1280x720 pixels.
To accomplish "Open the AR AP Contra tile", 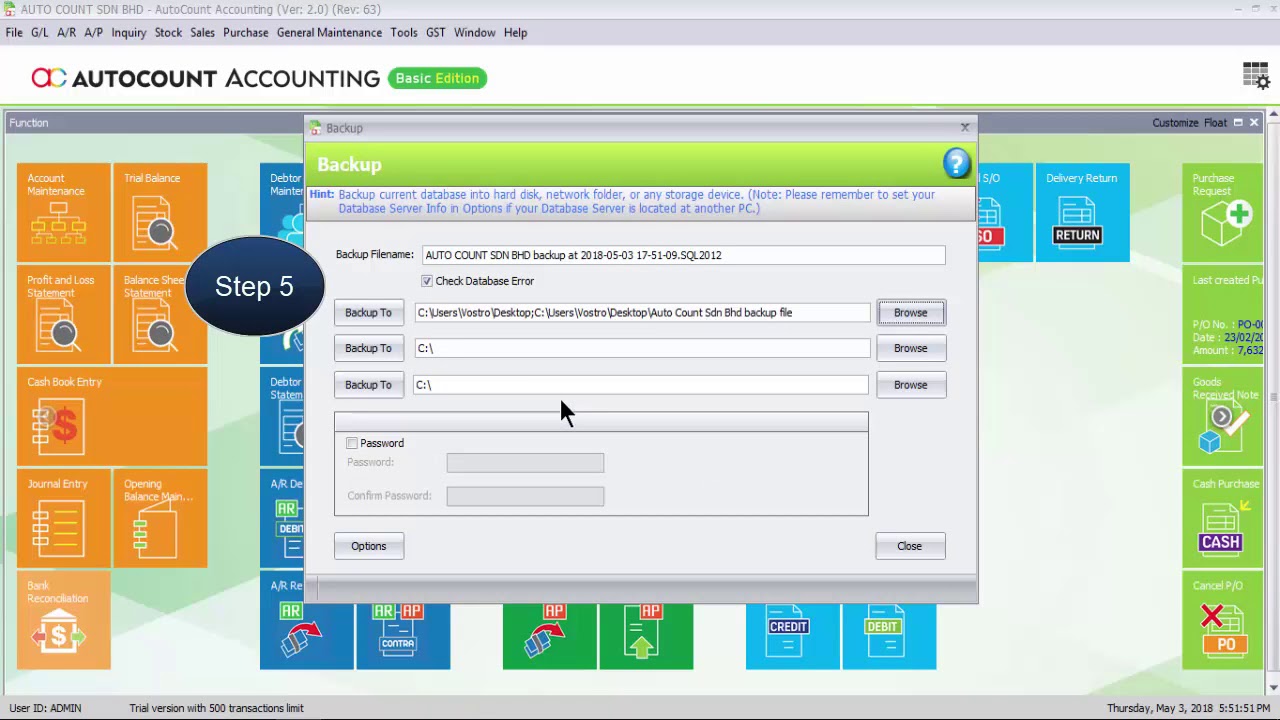I will (403, 636).
